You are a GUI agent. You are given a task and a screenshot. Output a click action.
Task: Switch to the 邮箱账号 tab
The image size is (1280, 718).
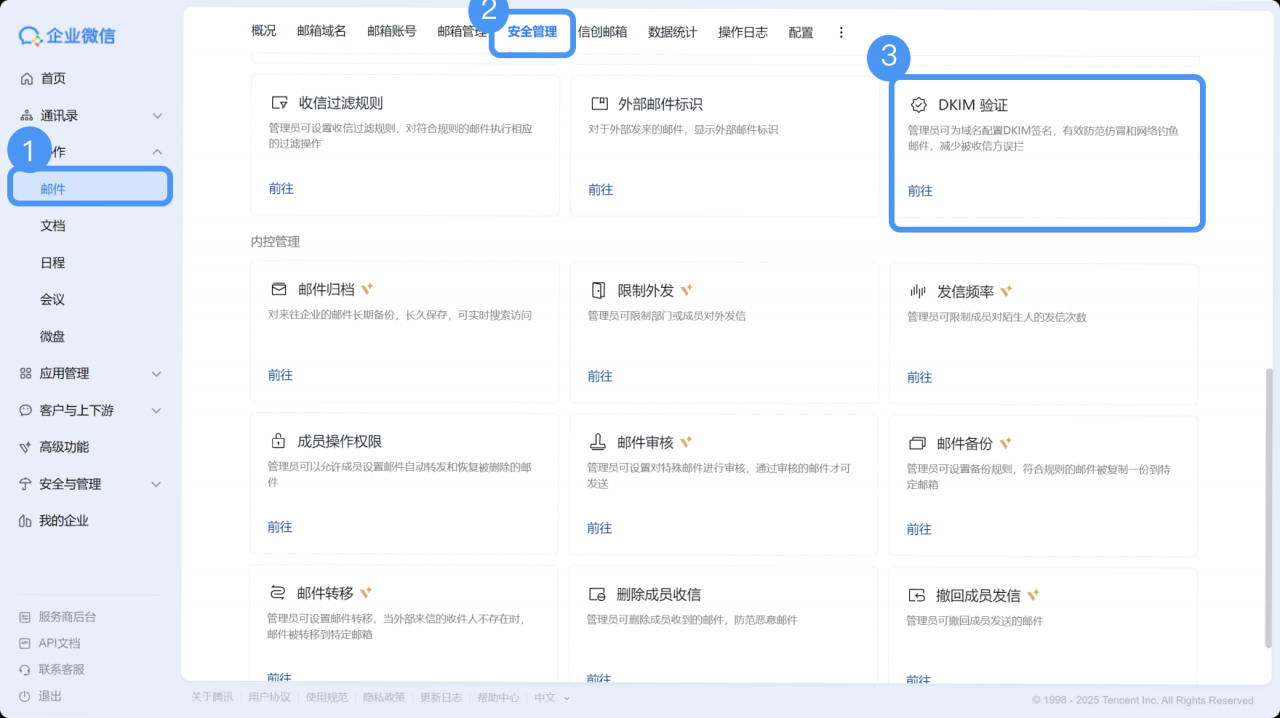tap(392, 32)
